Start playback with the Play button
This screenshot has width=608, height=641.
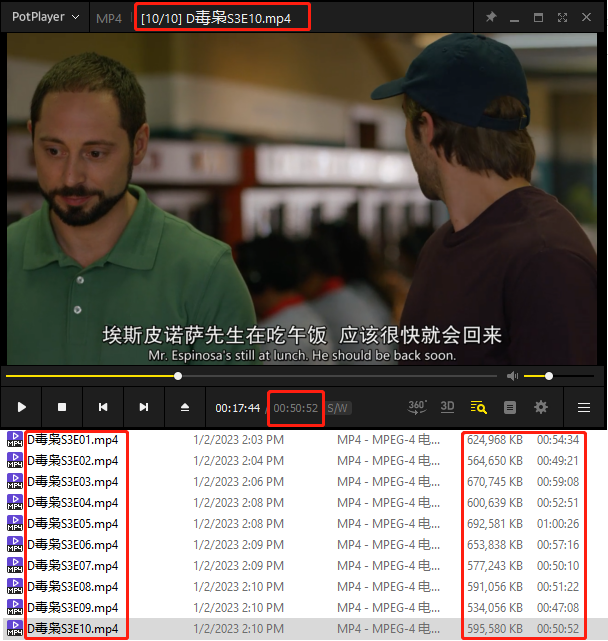(22, 407)
